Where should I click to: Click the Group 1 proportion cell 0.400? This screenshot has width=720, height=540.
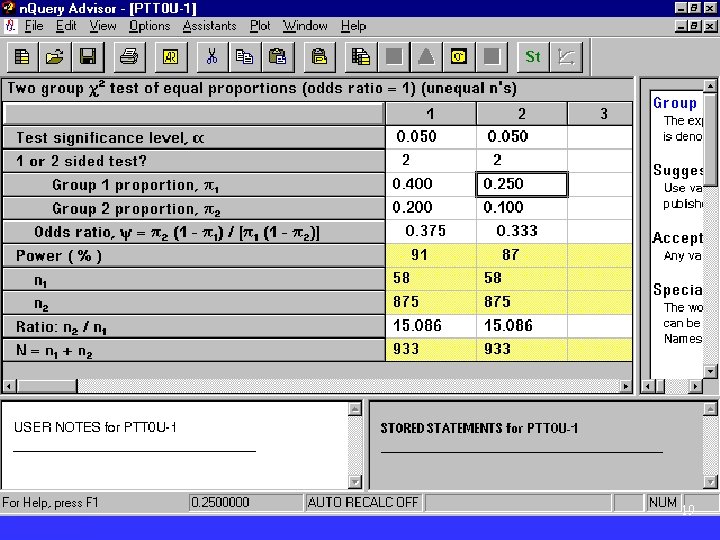click(x=431, y=184)
